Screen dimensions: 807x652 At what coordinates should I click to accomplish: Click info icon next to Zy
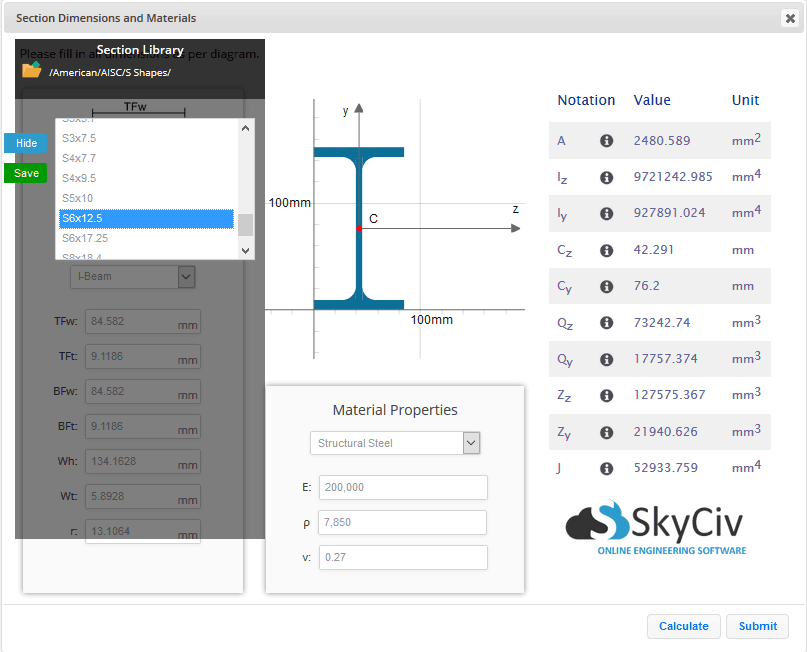click(606, 432)
